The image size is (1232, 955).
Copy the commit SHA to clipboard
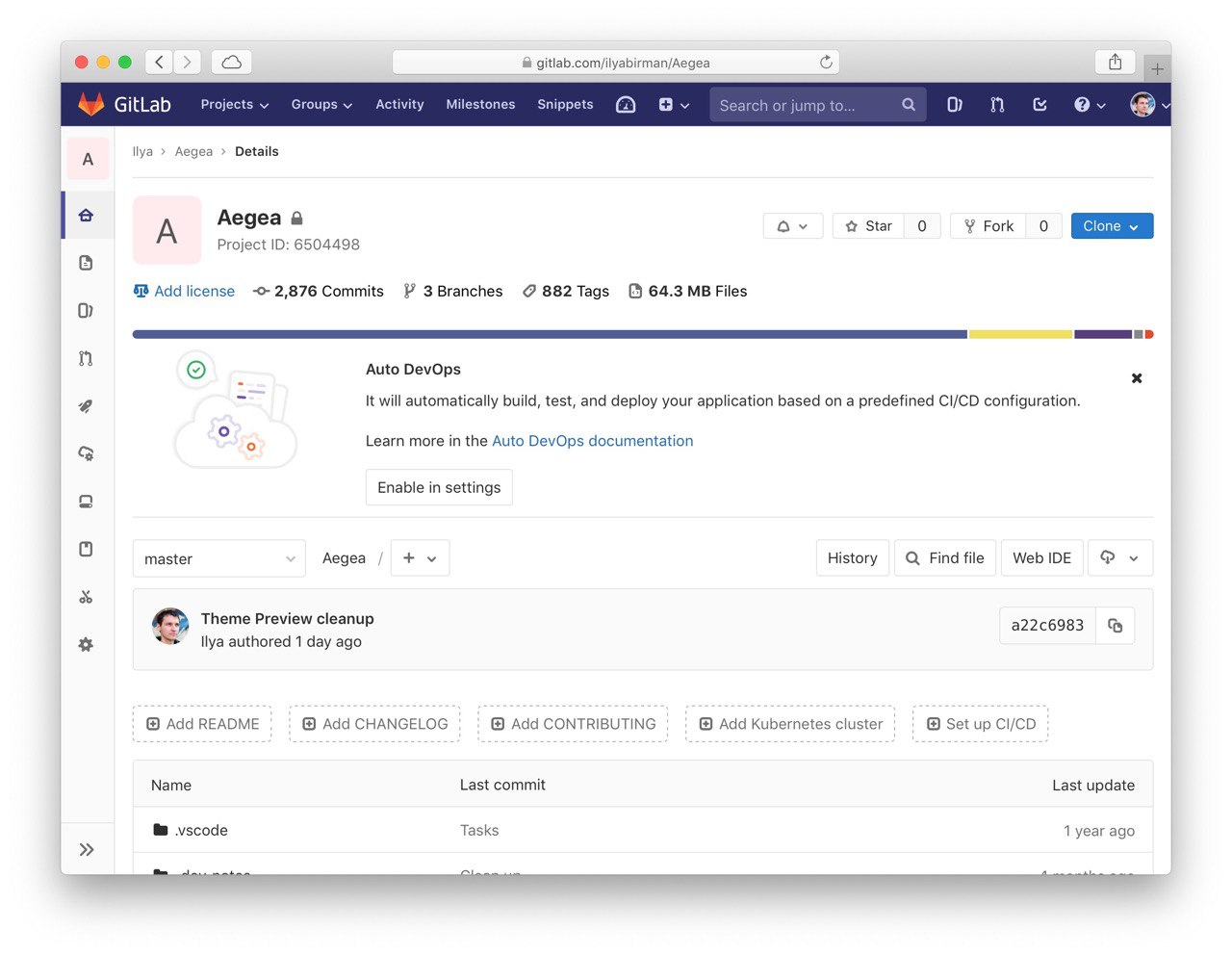click(1116, 626)
